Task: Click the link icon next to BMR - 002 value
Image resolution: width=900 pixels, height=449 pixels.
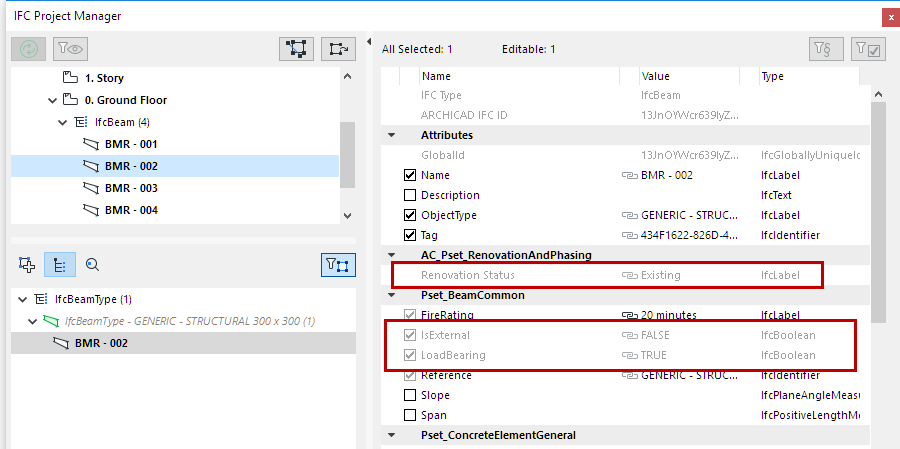Action: pyautogui.click(x=630, y=175)
